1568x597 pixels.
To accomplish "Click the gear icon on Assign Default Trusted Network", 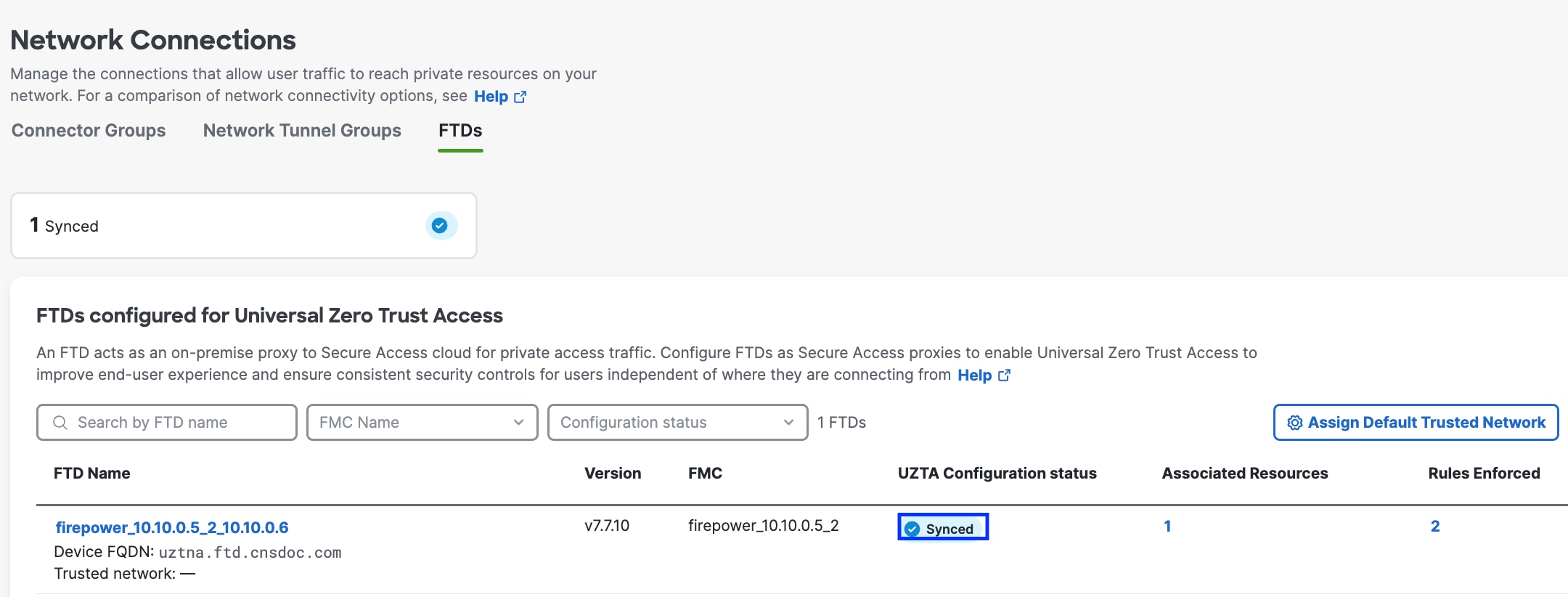I will (x=1294, y=423).
